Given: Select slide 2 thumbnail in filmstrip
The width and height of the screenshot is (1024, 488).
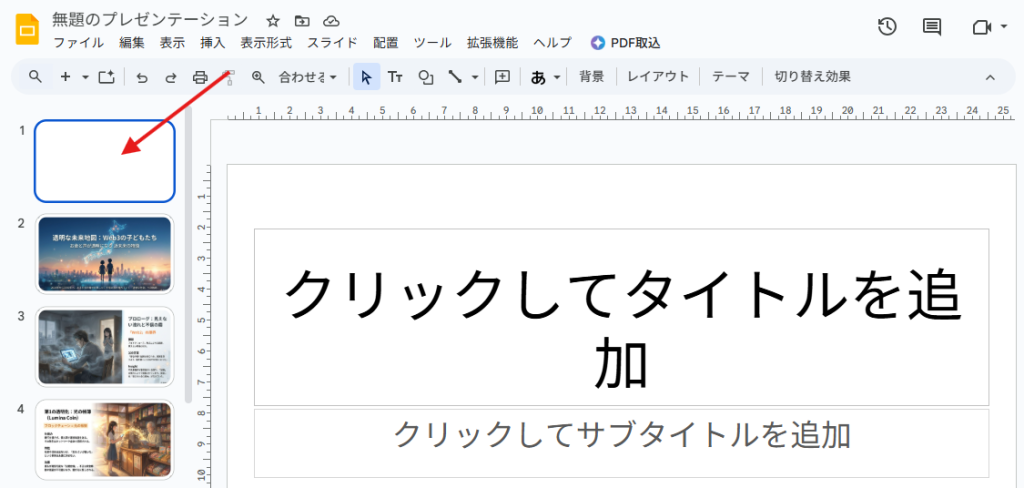Looking at the screenshot, I should (105, 253).
